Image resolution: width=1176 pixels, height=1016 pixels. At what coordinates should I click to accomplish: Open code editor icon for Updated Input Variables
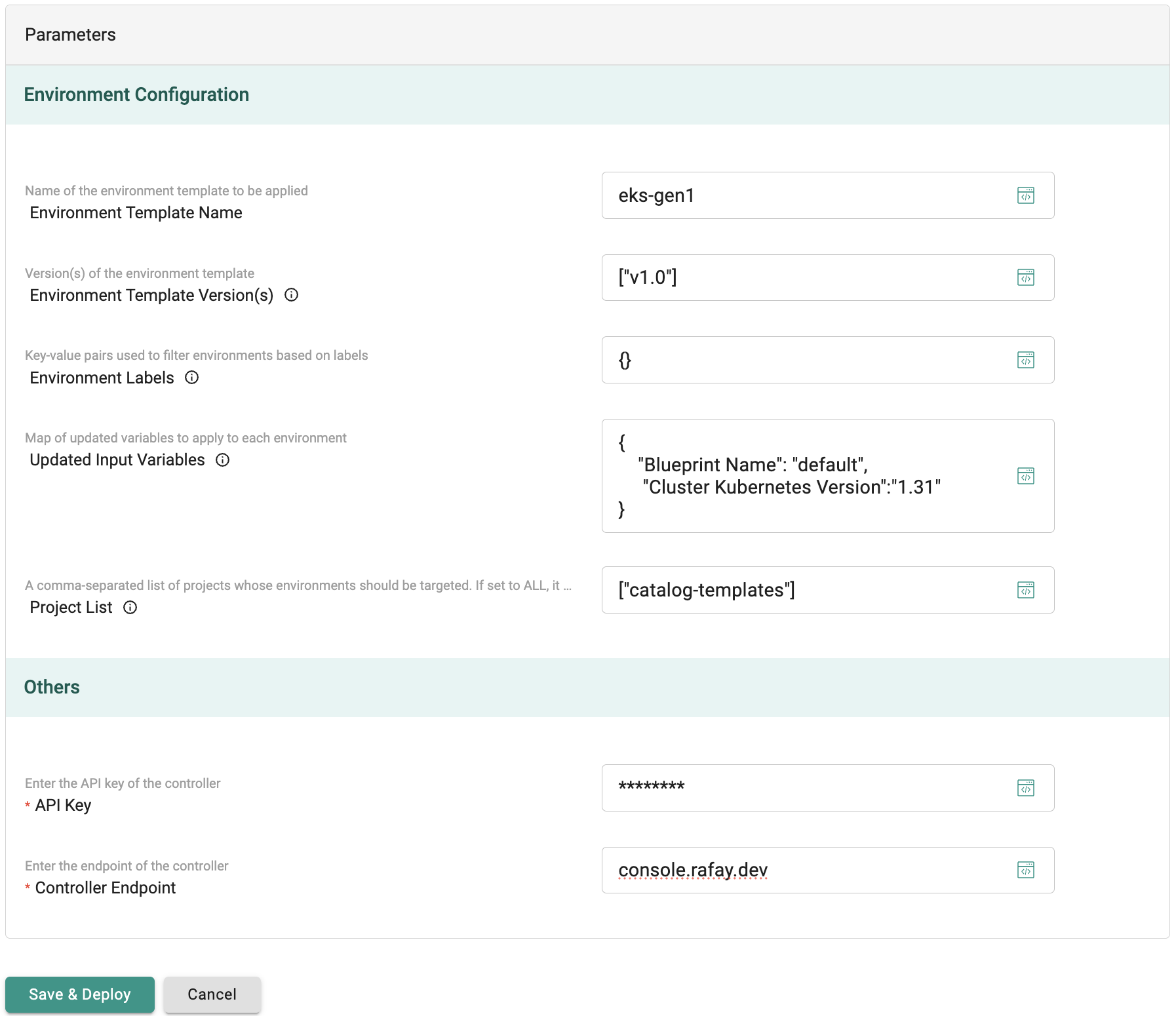[1025, 476]
